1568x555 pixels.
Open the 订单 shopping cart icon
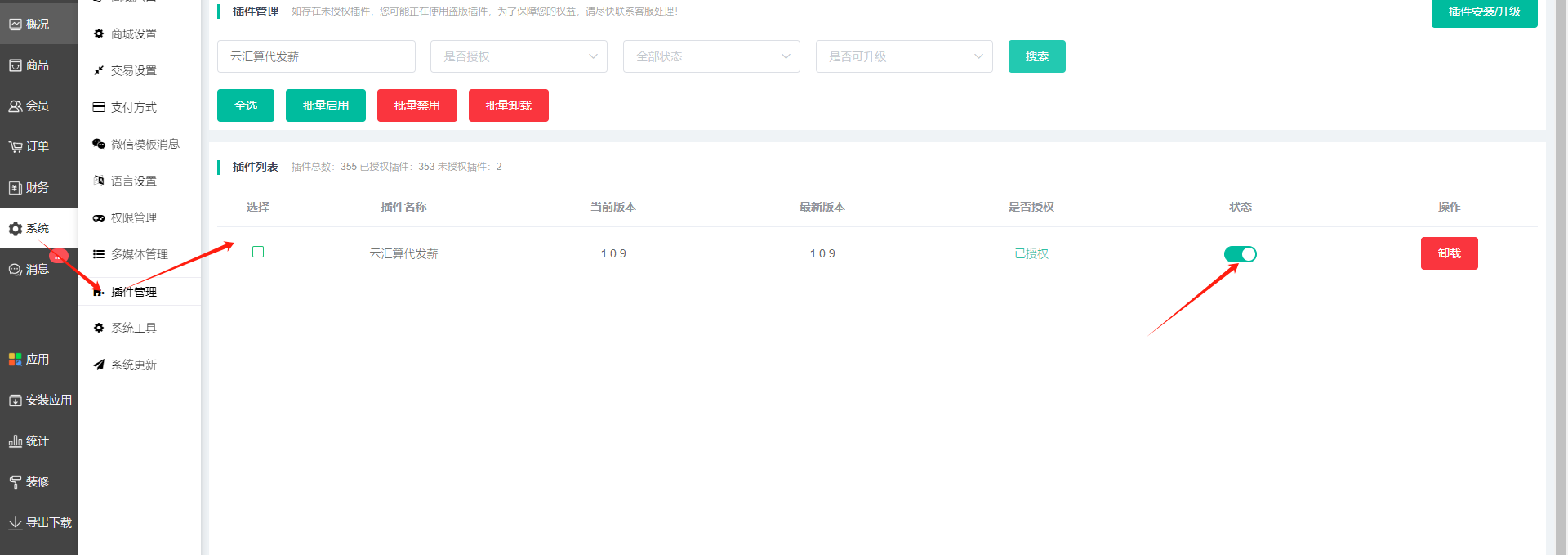click(x=15, y=147)
